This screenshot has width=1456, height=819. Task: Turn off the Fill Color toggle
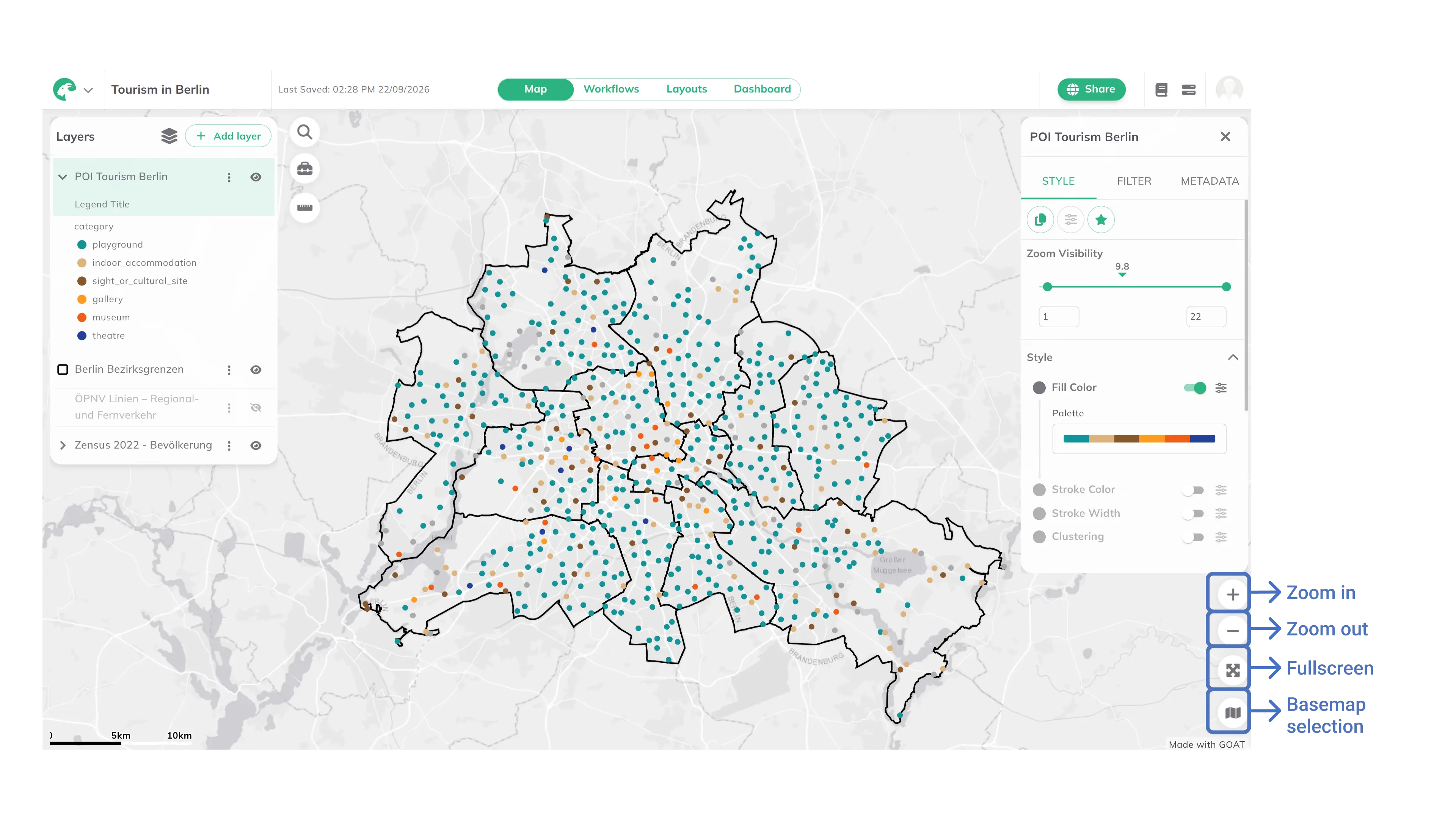pyautogui.click(x=1195, y=388)
